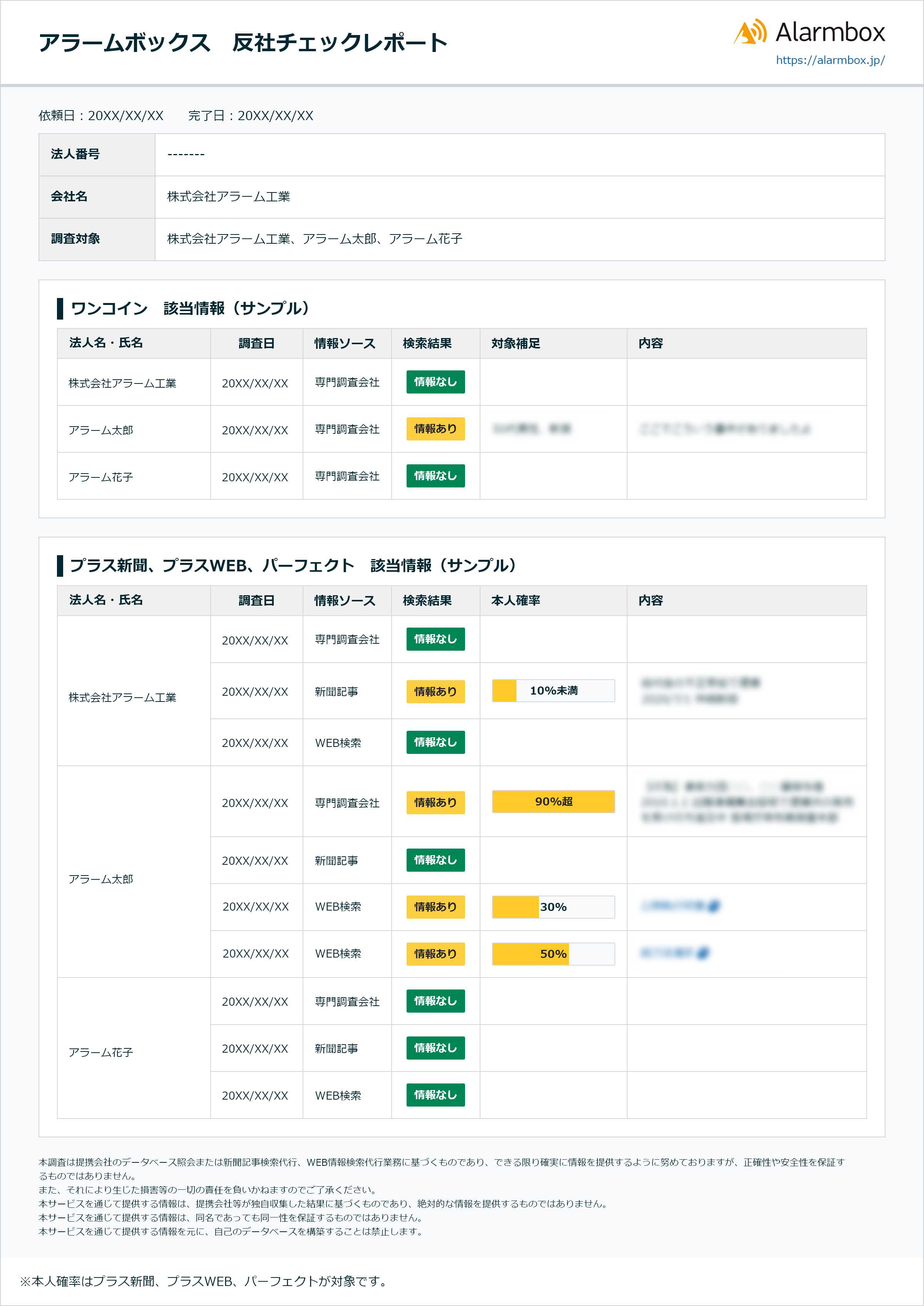The image size is (924, 1306).
Task: Click the 対象補足 column header
Action: (516, 343)
